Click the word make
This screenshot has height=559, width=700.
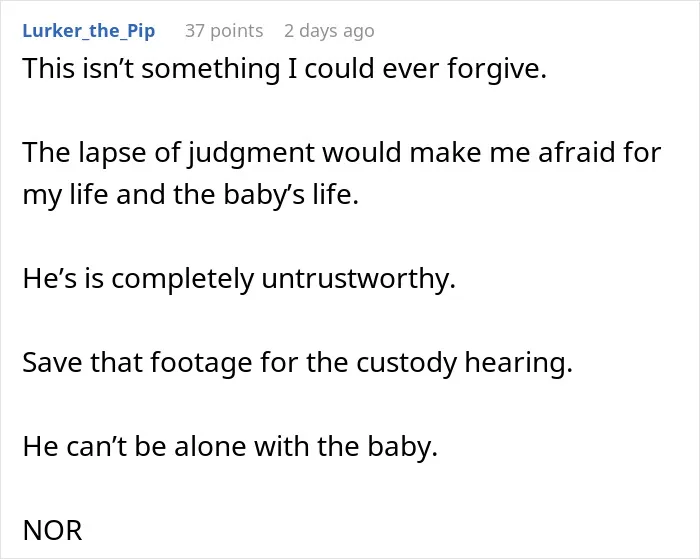446,152
